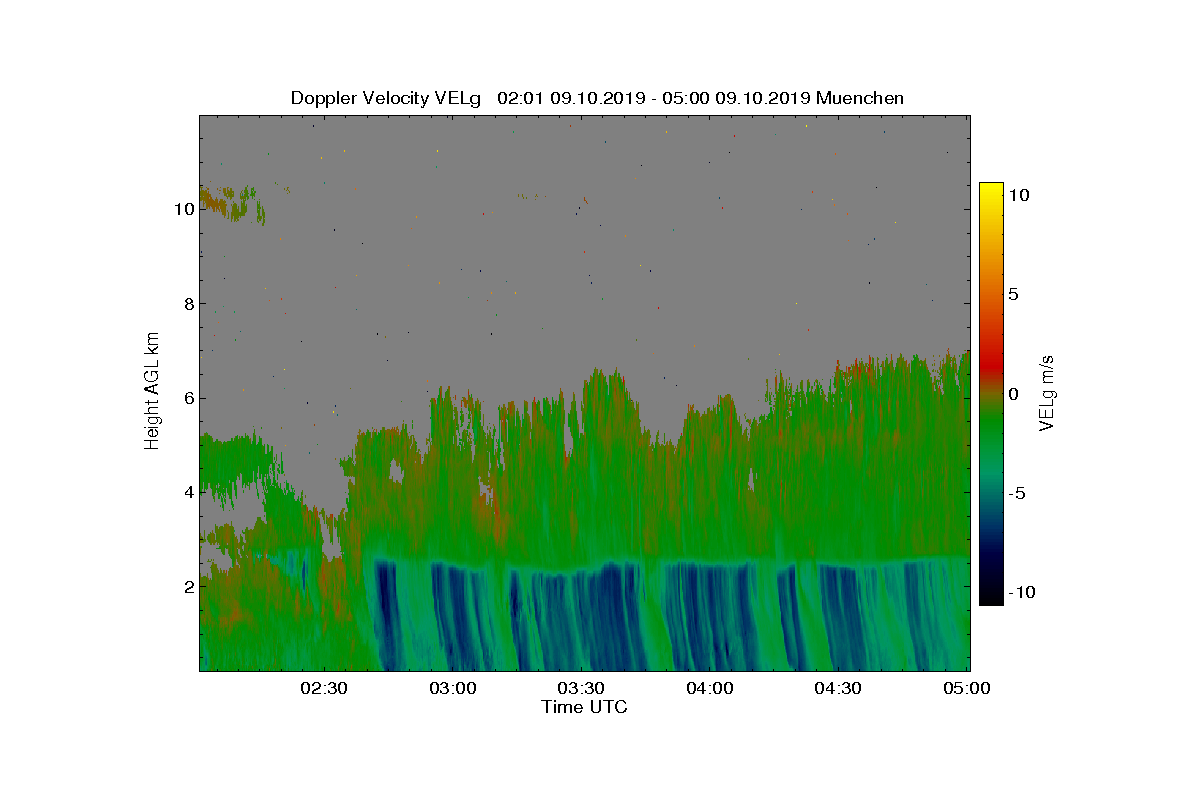Click the 'VELg m/s' colorbar label

[x=1047, y=392]
